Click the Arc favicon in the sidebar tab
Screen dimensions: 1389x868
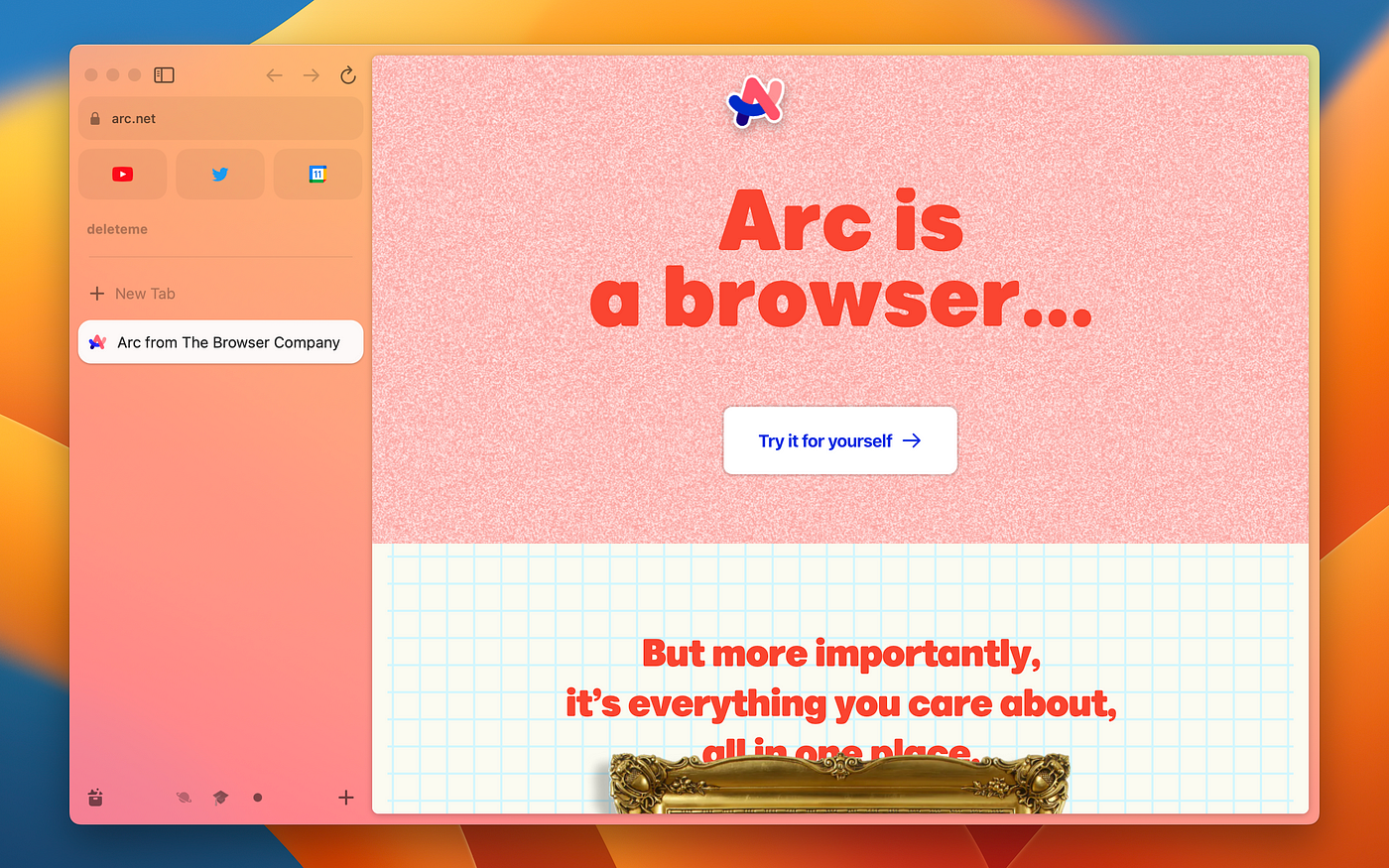[97, 342]
